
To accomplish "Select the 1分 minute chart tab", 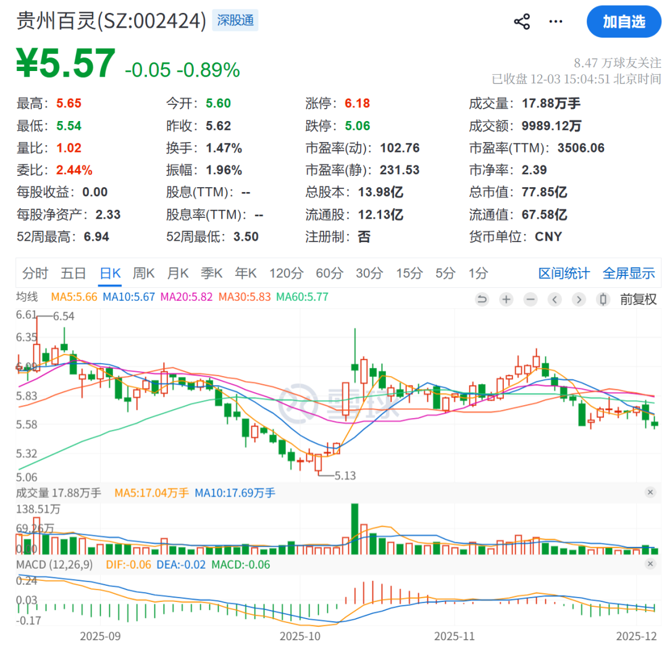I will (x=478, y=273).
